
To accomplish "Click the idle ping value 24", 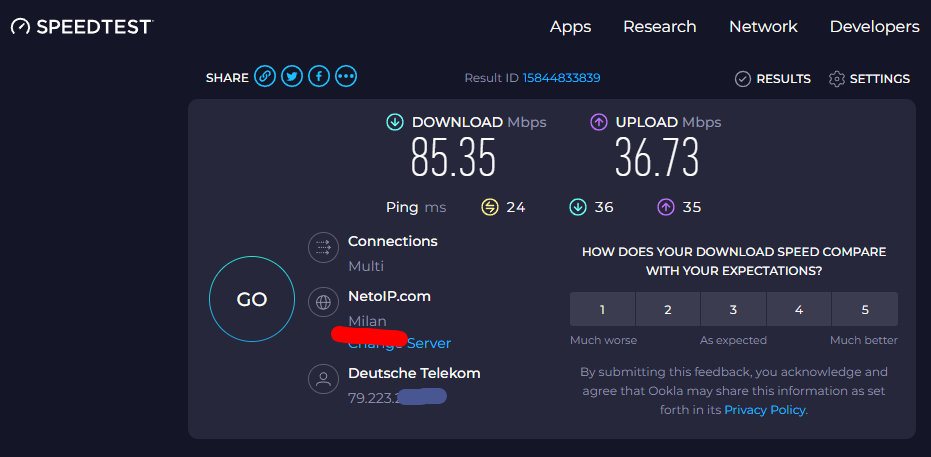I will point(515,207).
